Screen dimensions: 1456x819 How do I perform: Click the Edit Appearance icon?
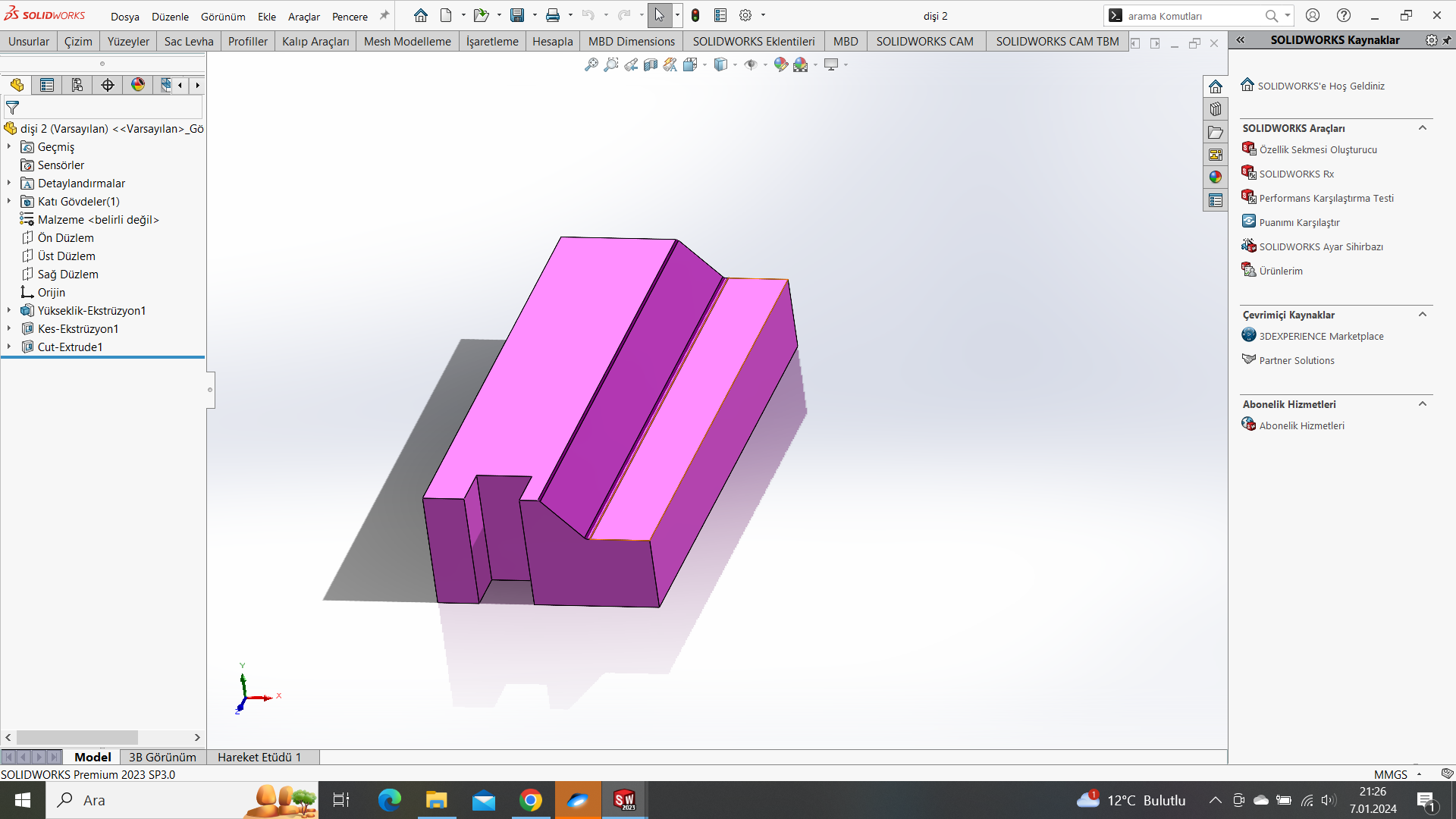781,65
